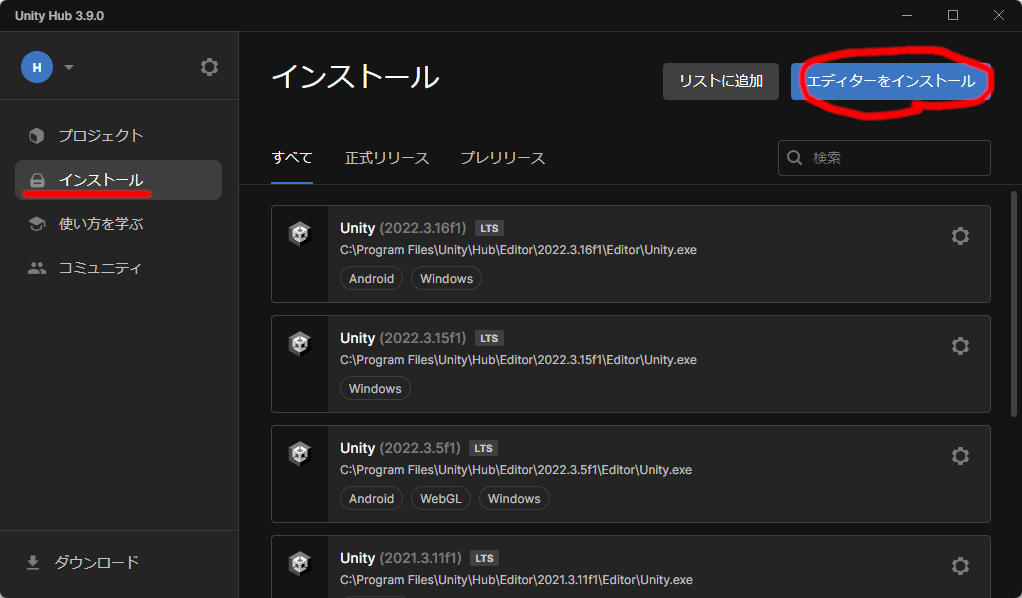1022x598 pixels.
Task: Open settings gear for Unity 2022.3.5f1
Action: (x=960, y=456)
